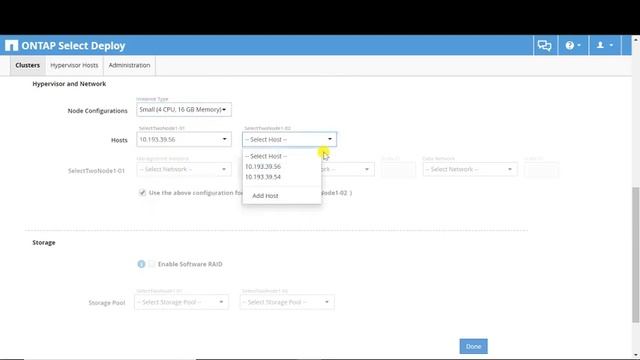Select host 10.193.39.56 from the list
The height and width of the screenshot is (360, 640).
(282, 167)
